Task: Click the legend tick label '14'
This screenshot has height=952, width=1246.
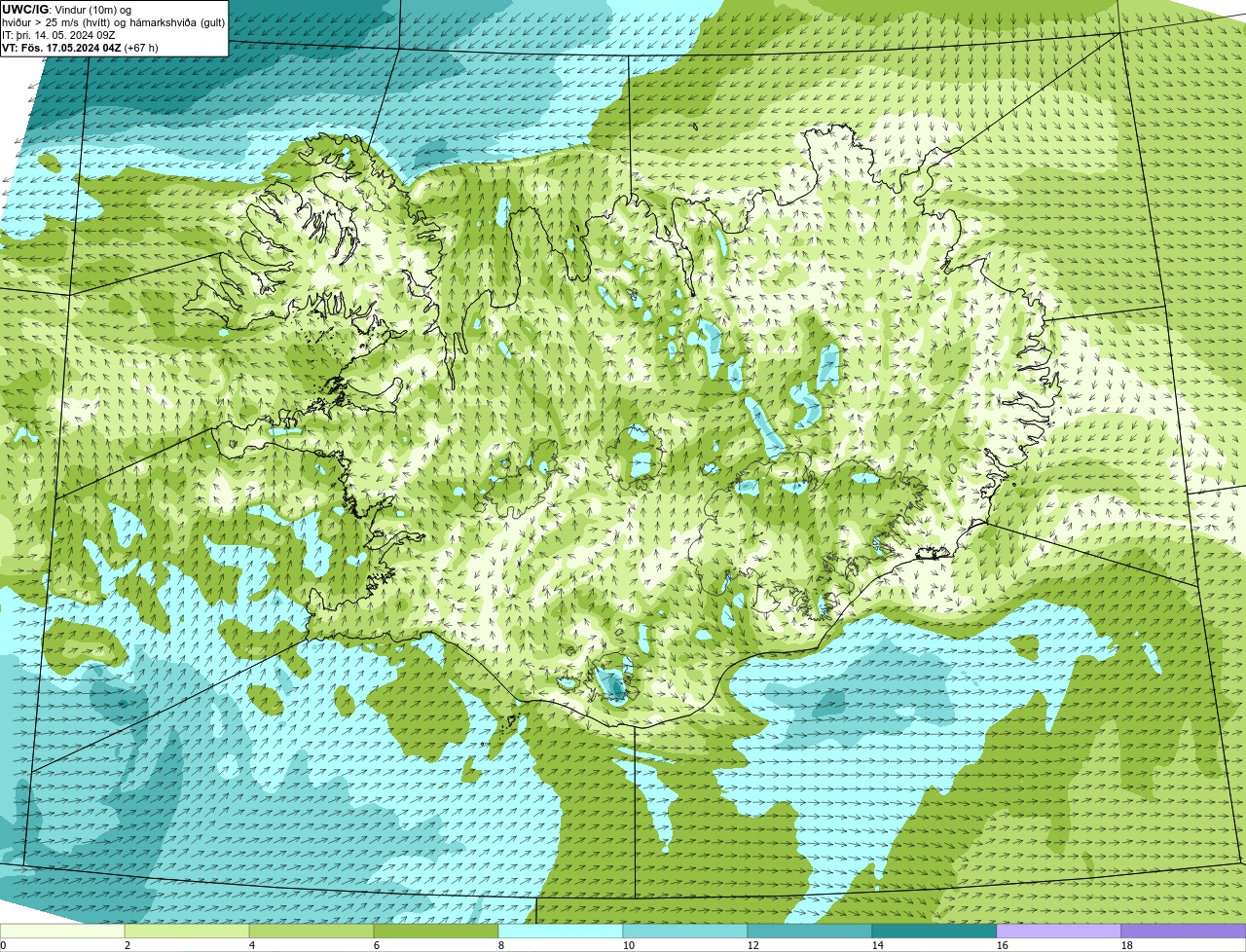Action: coord(878,945)
